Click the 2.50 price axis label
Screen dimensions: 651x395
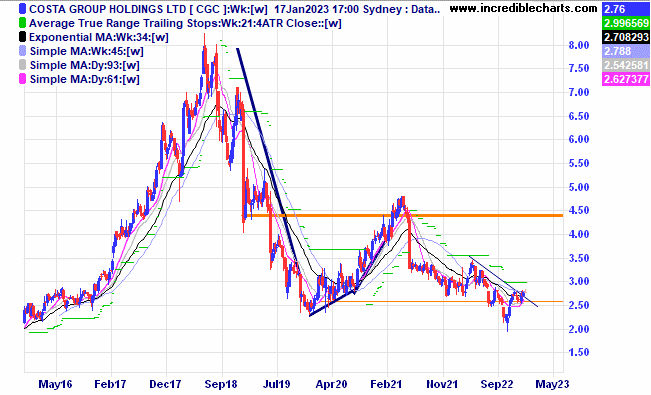[579, 305]
